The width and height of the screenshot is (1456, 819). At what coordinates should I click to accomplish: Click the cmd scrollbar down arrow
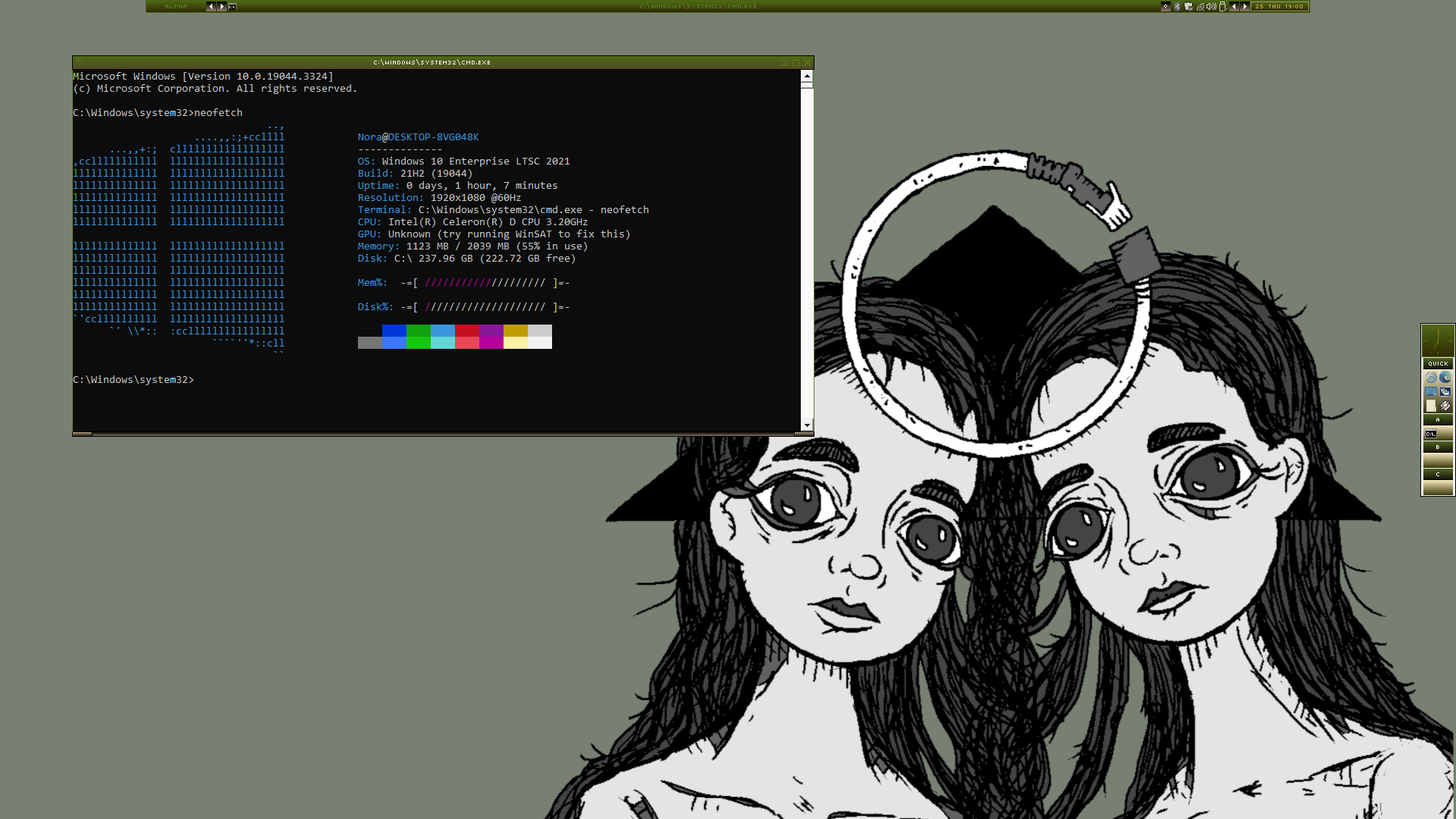point(807,425)
